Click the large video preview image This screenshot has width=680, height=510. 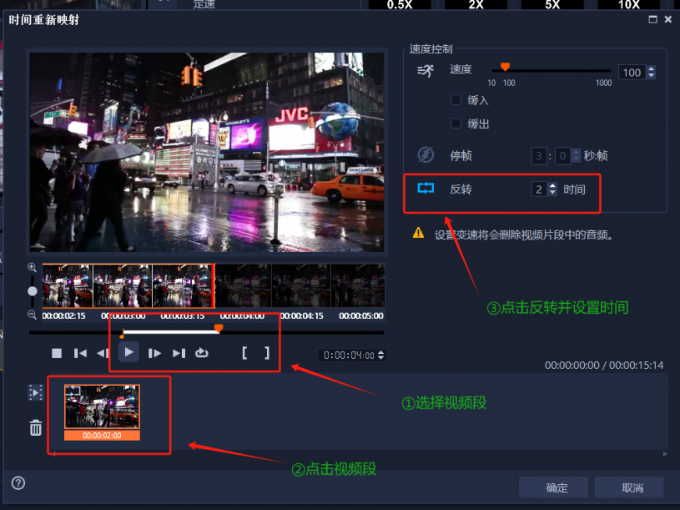[x=207, y=152]
